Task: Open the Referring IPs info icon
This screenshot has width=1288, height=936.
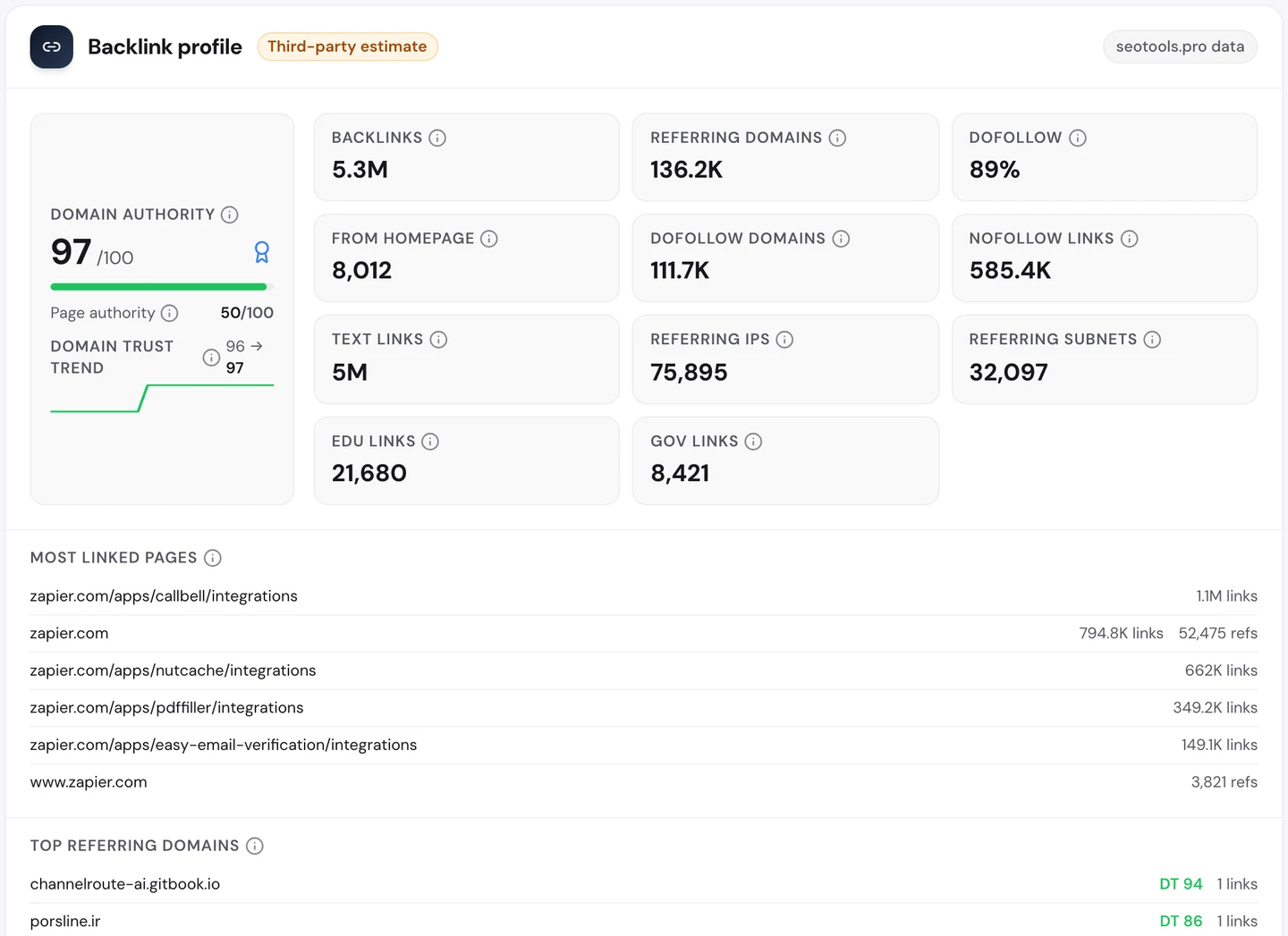Action: tap(784, 340)
